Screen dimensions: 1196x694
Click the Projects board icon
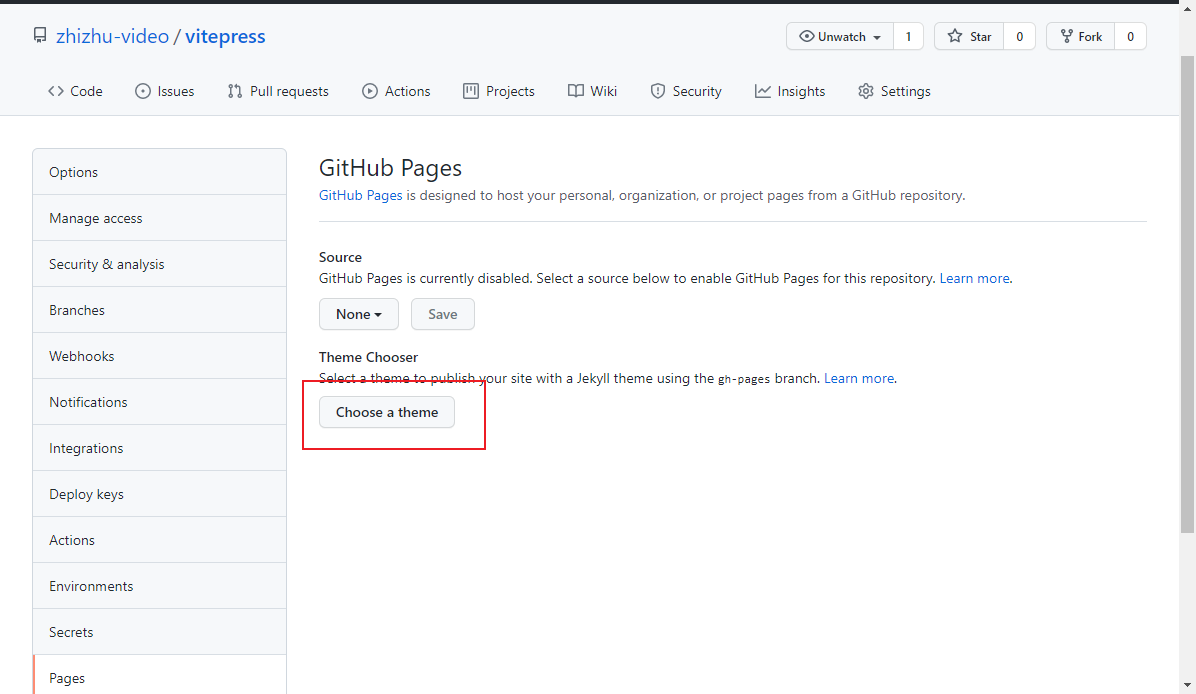[x=471, y=92]
